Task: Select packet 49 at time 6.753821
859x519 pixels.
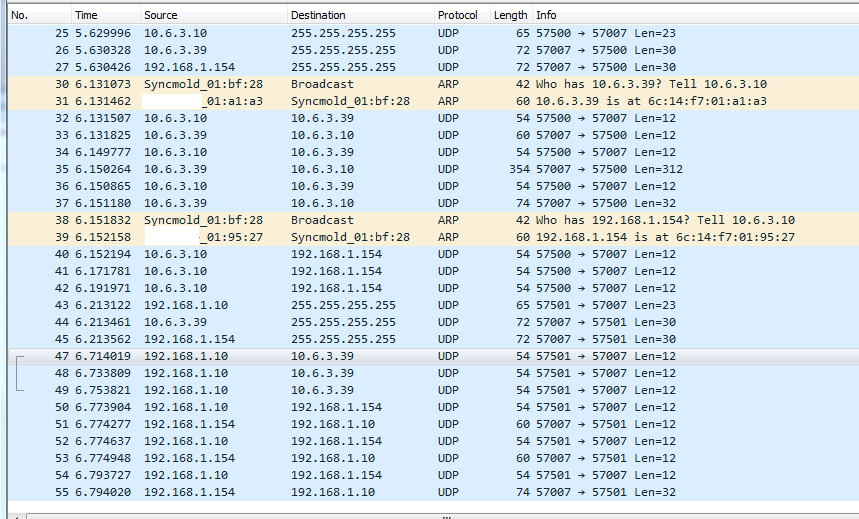Action: pos(433,390)
